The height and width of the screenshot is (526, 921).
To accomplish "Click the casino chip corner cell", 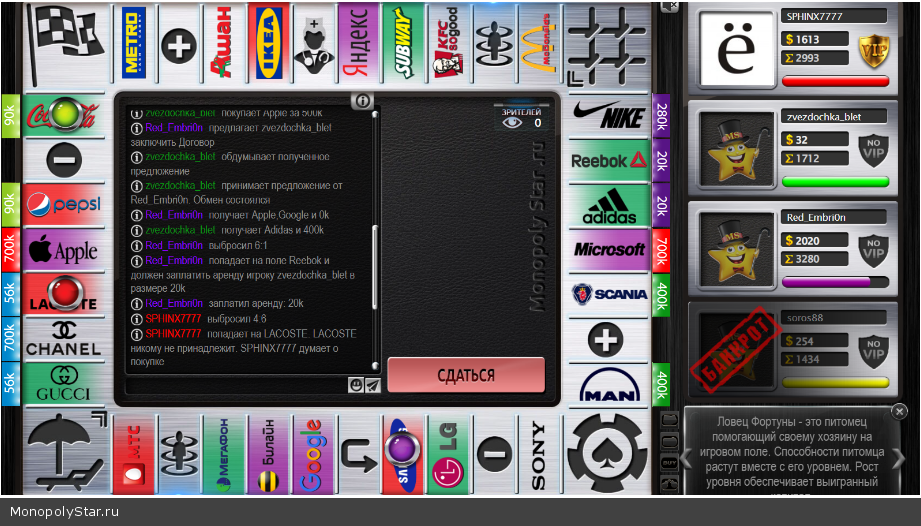I will [607, 453].
